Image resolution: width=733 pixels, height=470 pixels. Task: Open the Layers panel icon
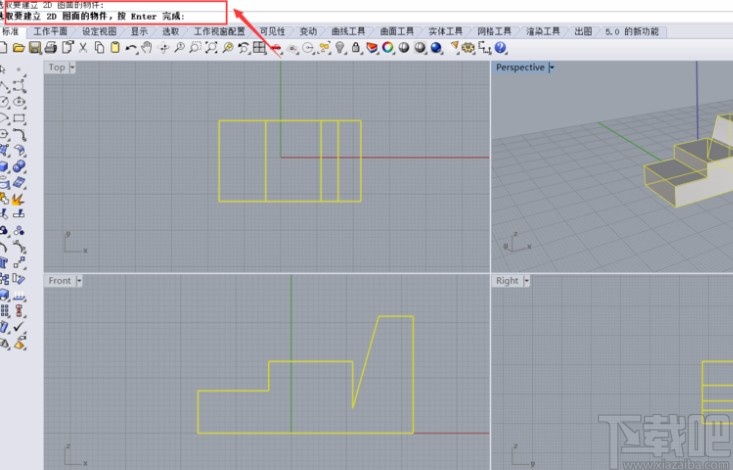372,48
